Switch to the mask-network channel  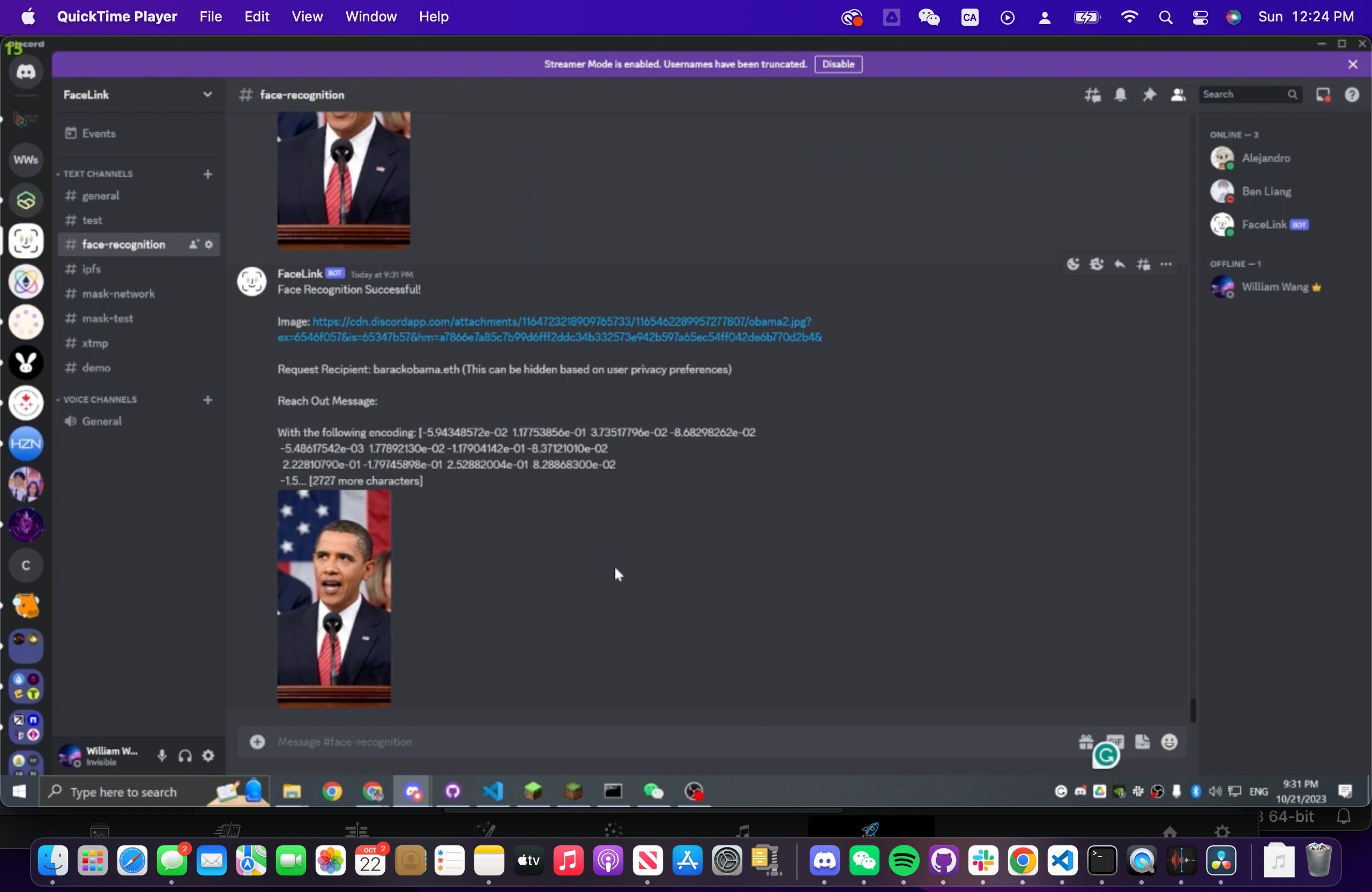pyautogui.click(x=138, y=294)
